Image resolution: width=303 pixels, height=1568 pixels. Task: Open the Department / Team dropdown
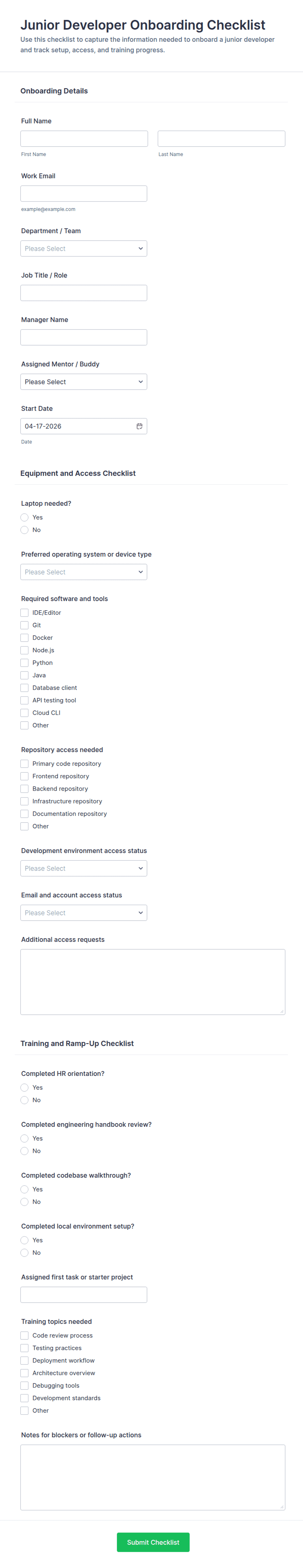pyautogui.click(x=83, y=248)
